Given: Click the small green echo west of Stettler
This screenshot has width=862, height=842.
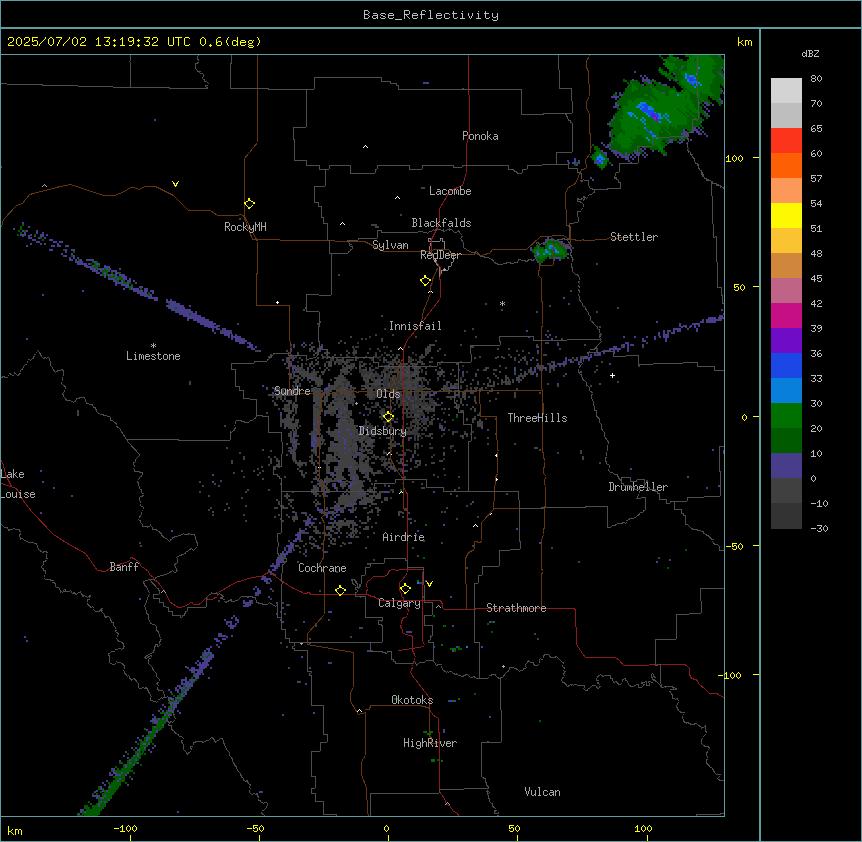Looking at the screenshot, I should coord(550,250).
